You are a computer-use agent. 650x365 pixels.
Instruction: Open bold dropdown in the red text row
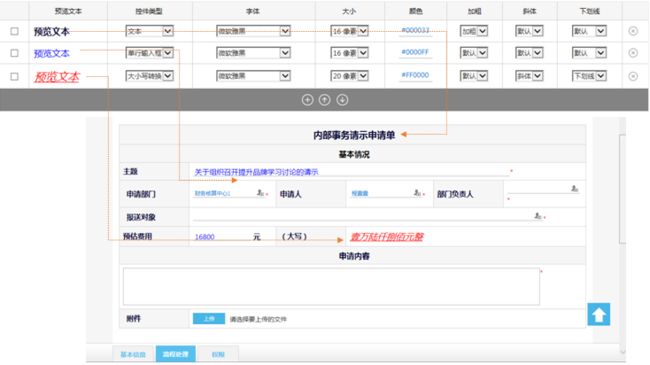point(474,76)
